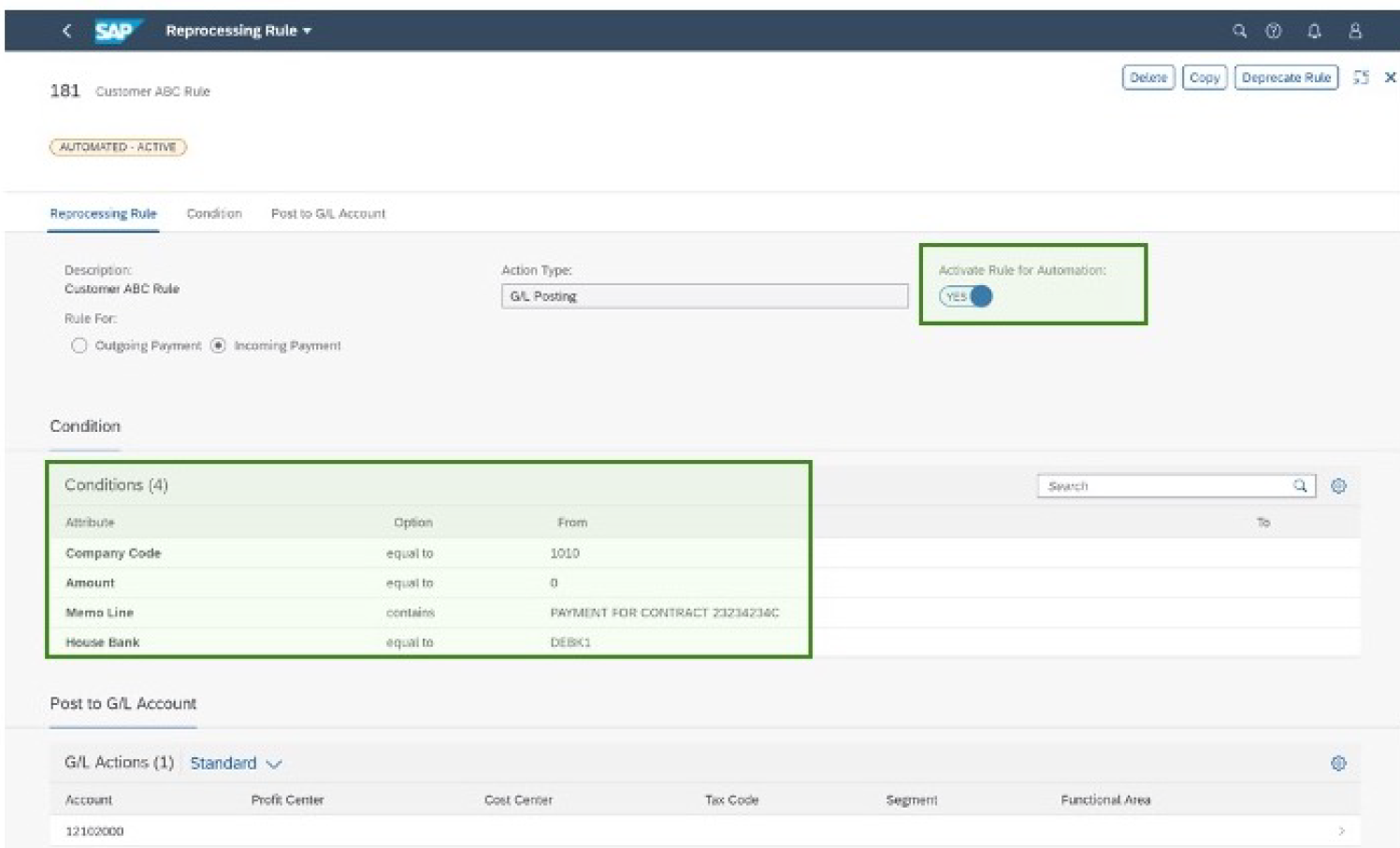Switch to Post to G/L Account tab
Image resolution: width=1400 pixels, height=848 pixels.
click(328, 213)
